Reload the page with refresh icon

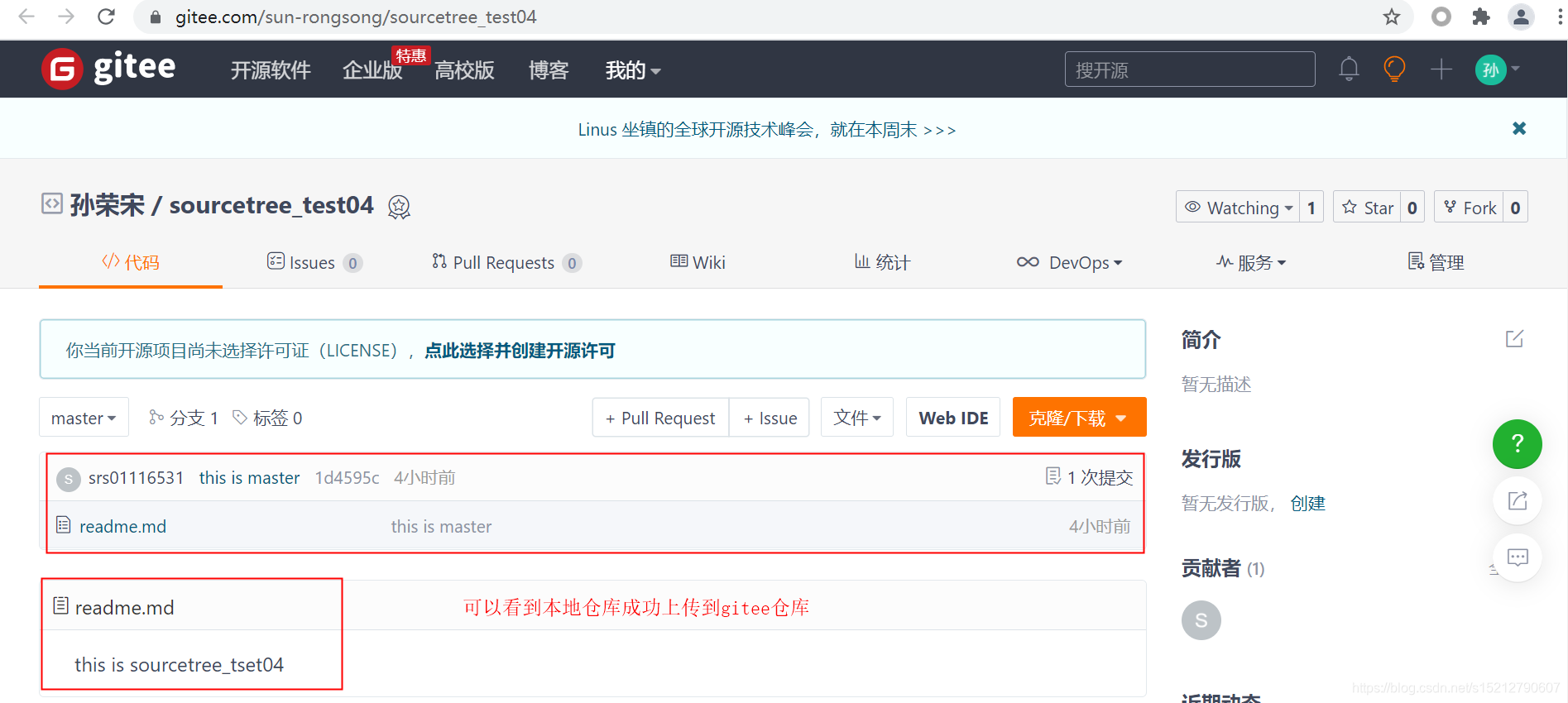point(106,17)
